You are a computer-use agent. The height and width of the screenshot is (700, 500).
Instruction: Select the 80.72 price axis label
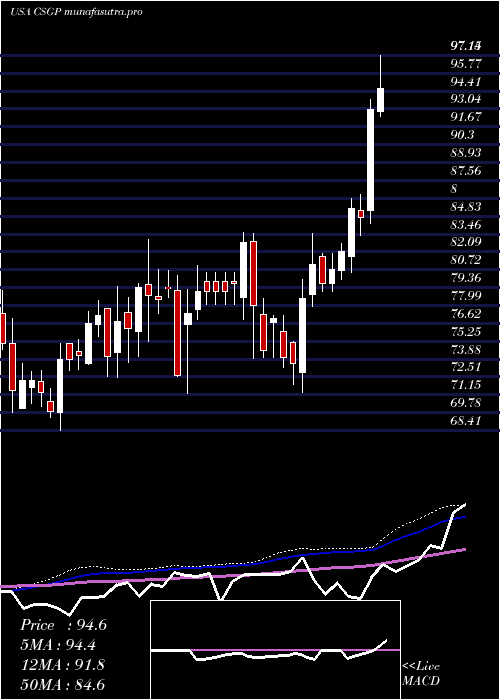click(x=466, y=260)
